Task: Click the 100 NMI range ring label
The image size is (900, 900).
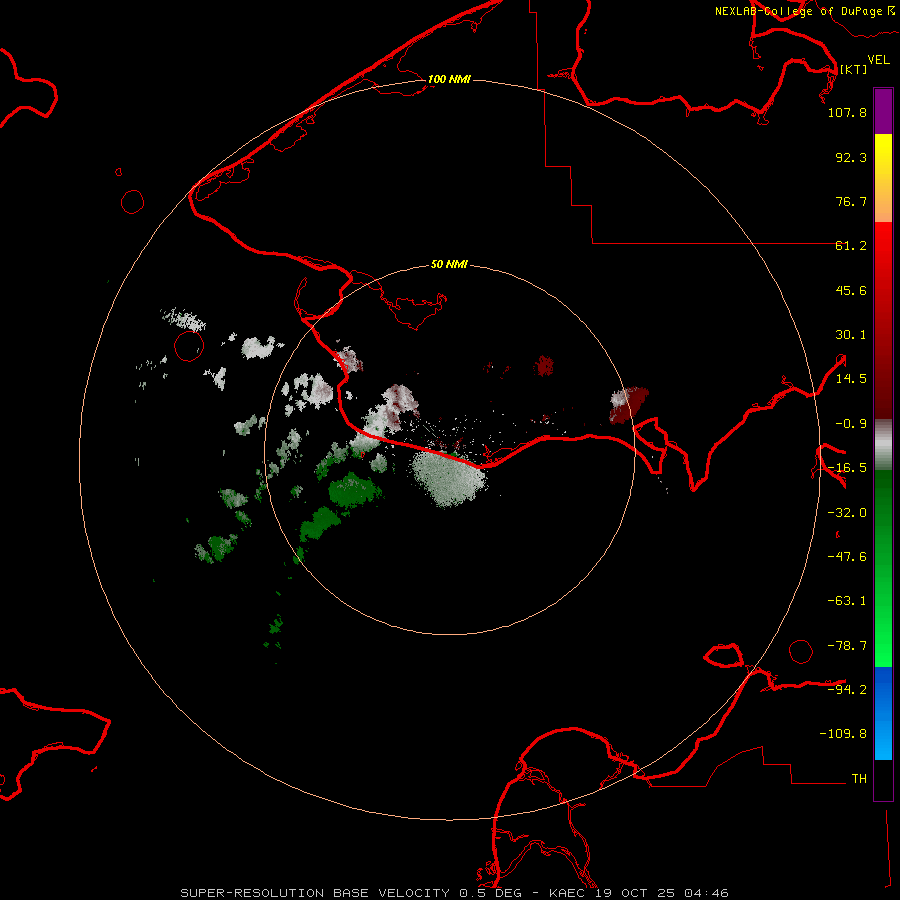Action: click(449, 79)
